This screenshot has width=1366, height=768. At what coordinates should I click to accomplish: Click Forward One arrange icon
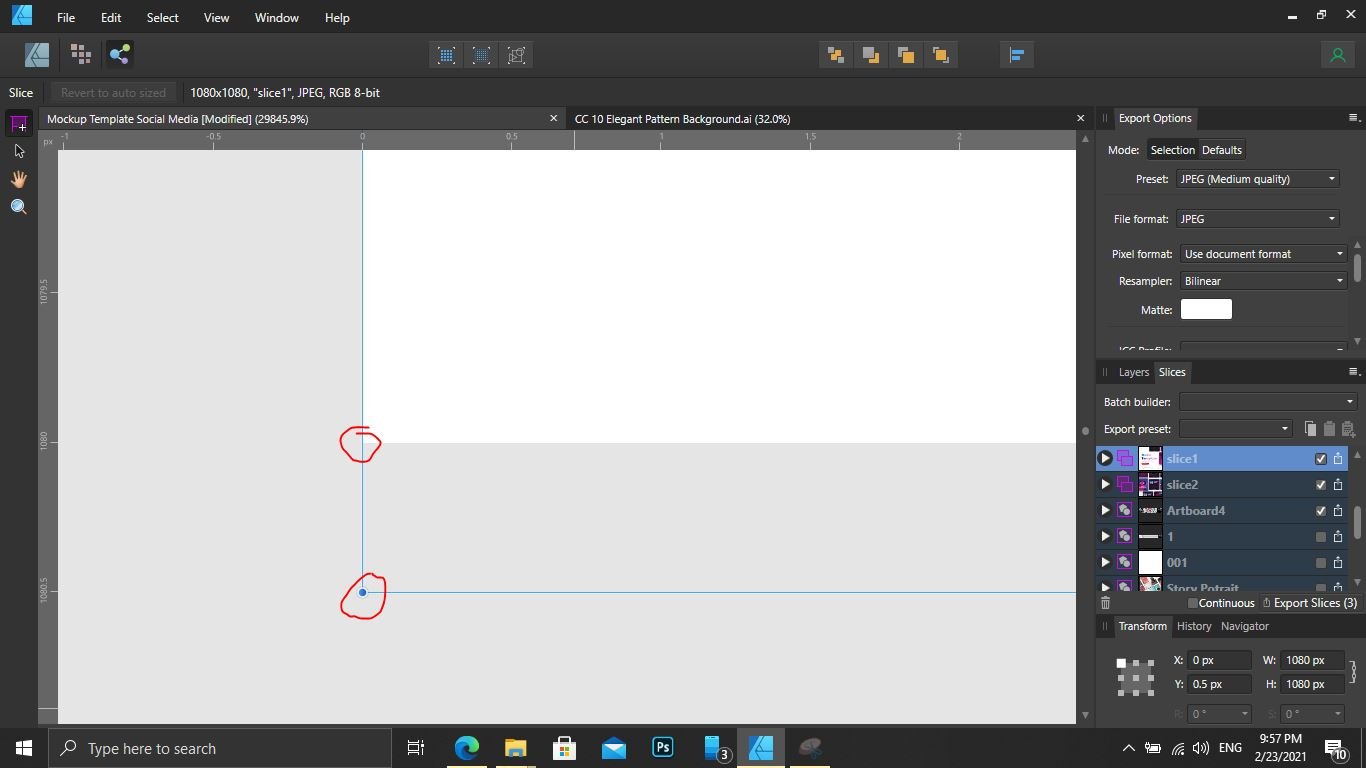click(x=905, y=55)
